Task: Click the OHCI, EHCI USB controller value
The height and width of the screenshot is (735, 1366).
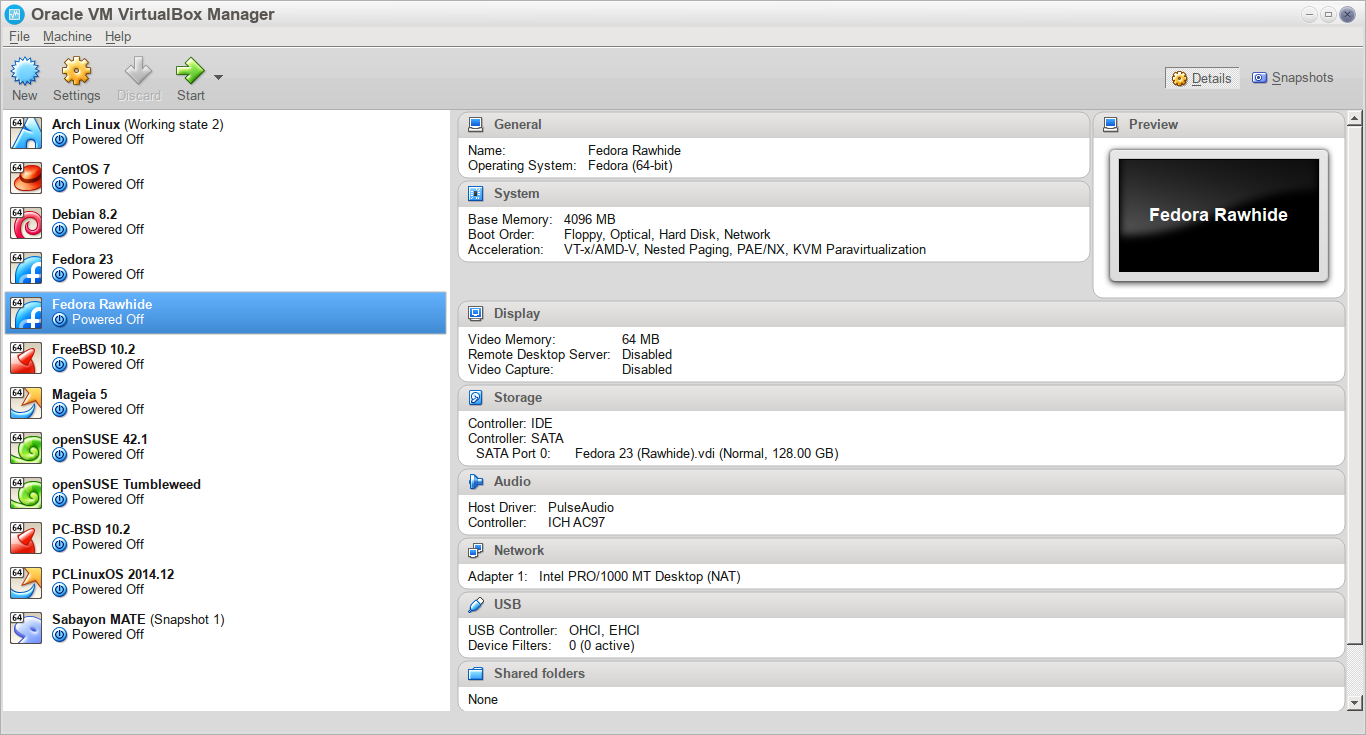Action: tap(604, 631)
